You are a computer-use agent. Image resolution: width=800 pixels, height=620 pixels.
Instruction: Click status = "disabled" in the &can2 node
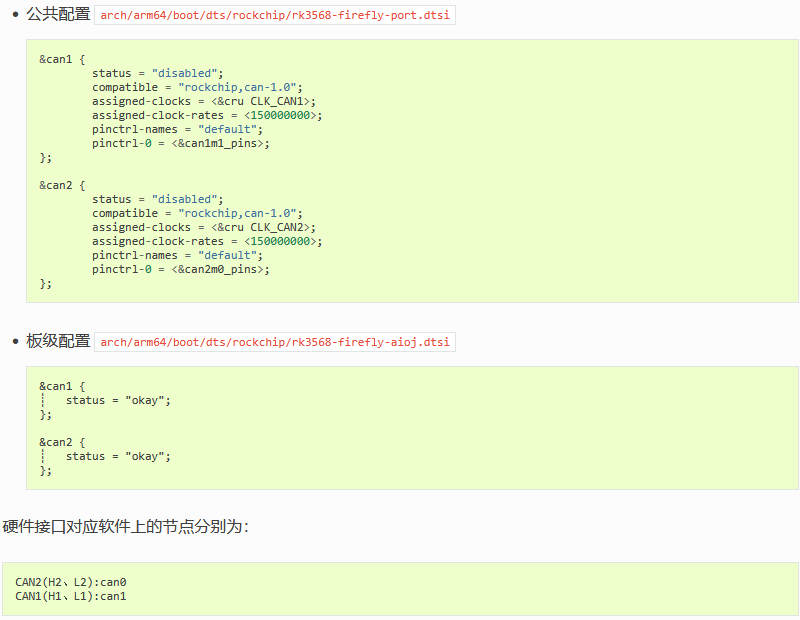[158, 199]
